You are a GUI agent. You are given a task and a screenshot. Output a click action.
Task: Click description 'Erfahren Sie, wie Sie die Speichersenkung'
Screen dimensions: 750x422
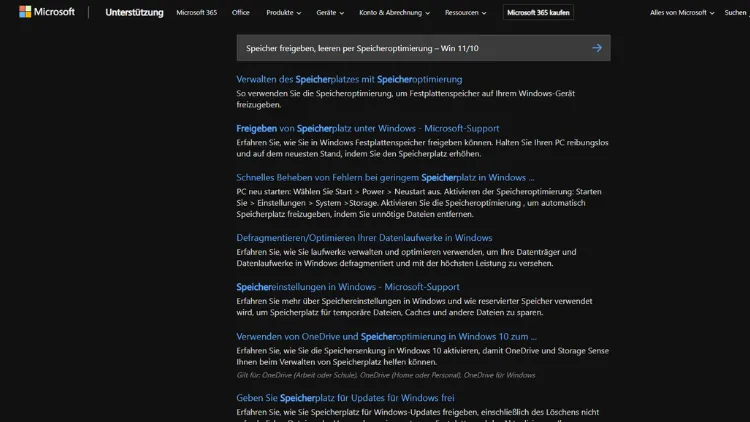(422, 356)
